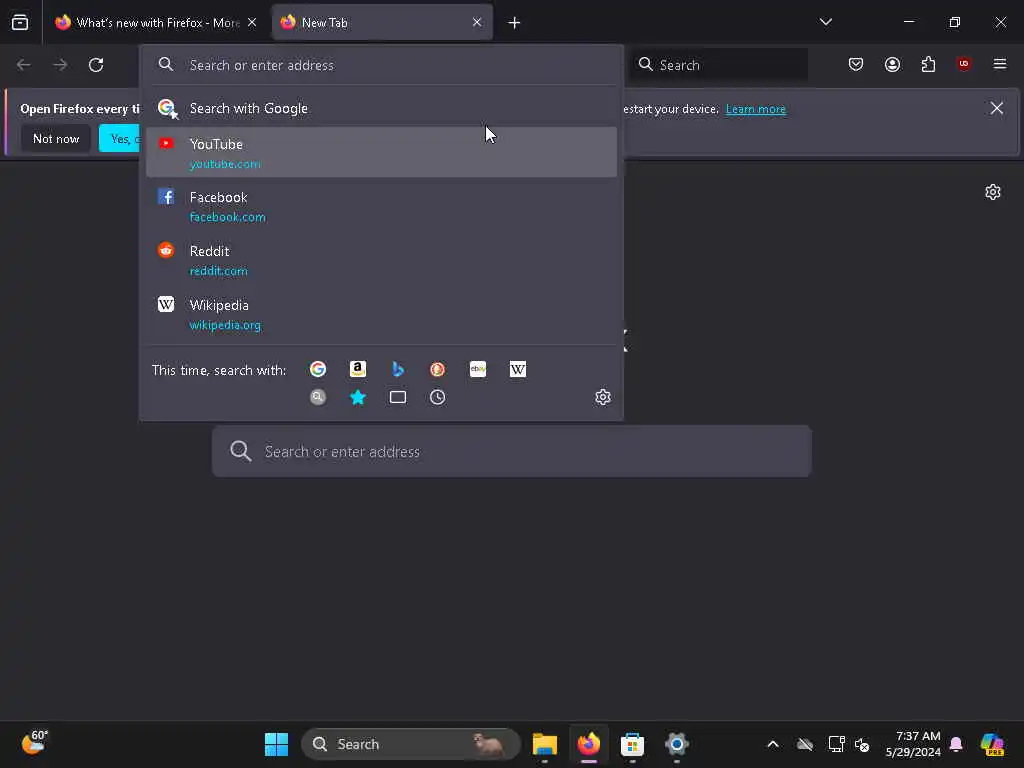
Task: Open a new tab with plus button
Action: [514, 23]
